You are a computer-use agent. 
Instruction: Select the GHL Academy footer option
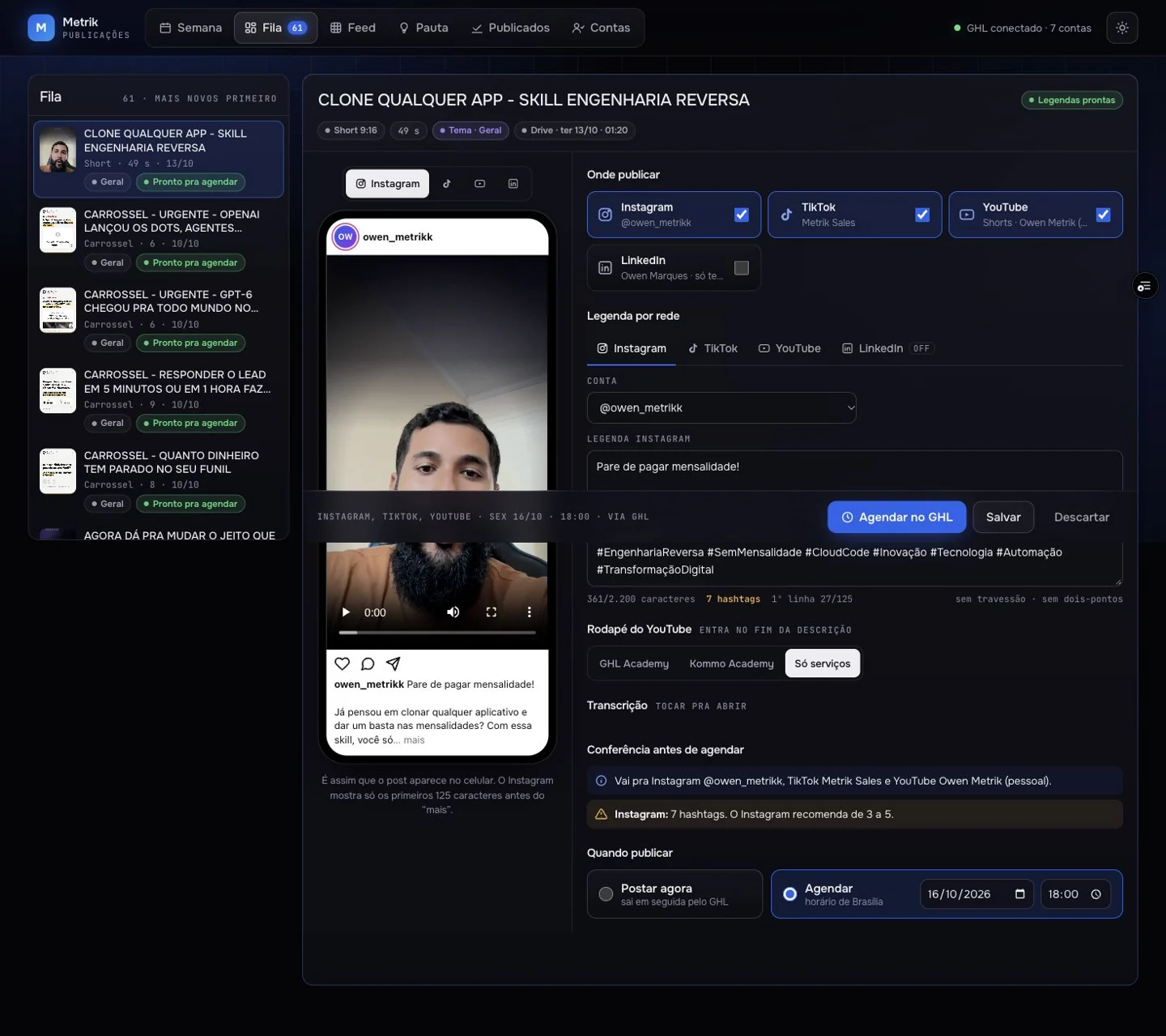pyautogui.click(x=634, y=663)
